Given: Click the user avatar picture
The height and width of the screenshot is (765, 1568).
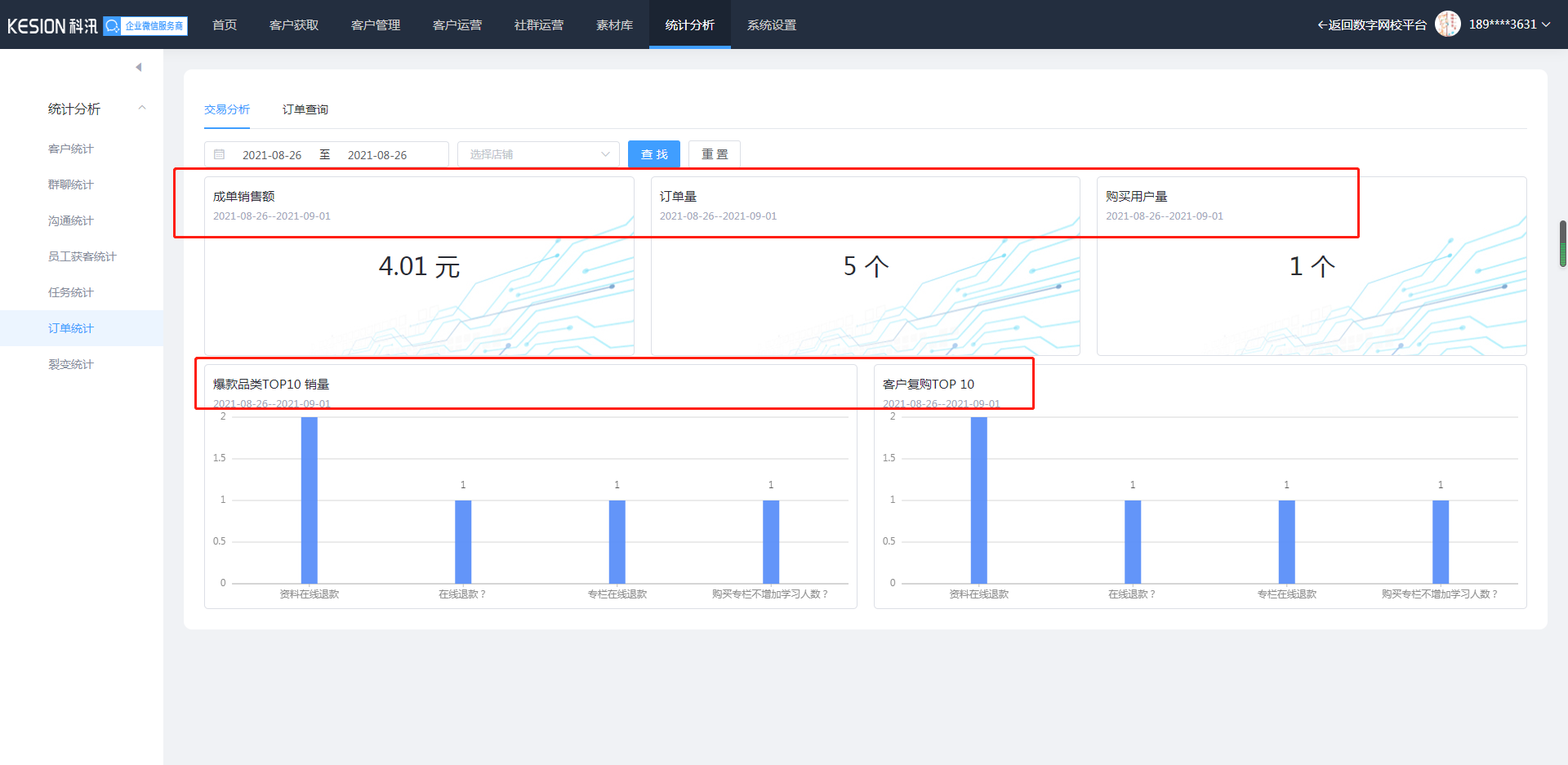Looking at the screenshot, I should coord(1447,24).
